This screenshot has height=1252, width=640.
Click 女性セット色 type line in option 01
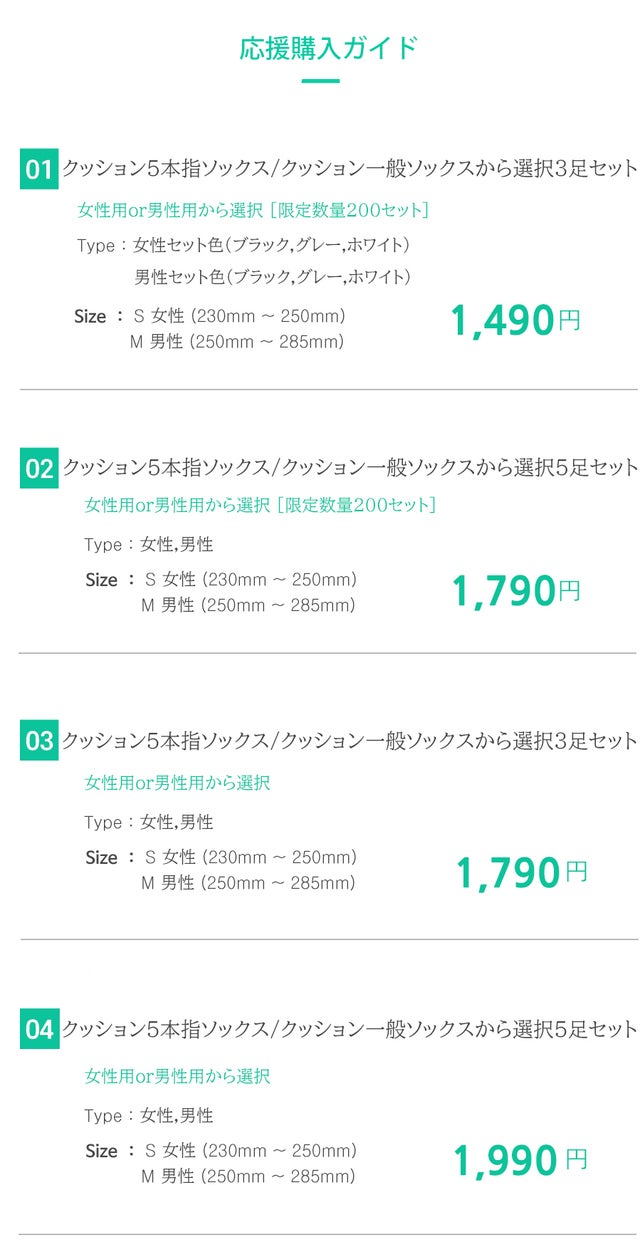click(x=271, y=245)
